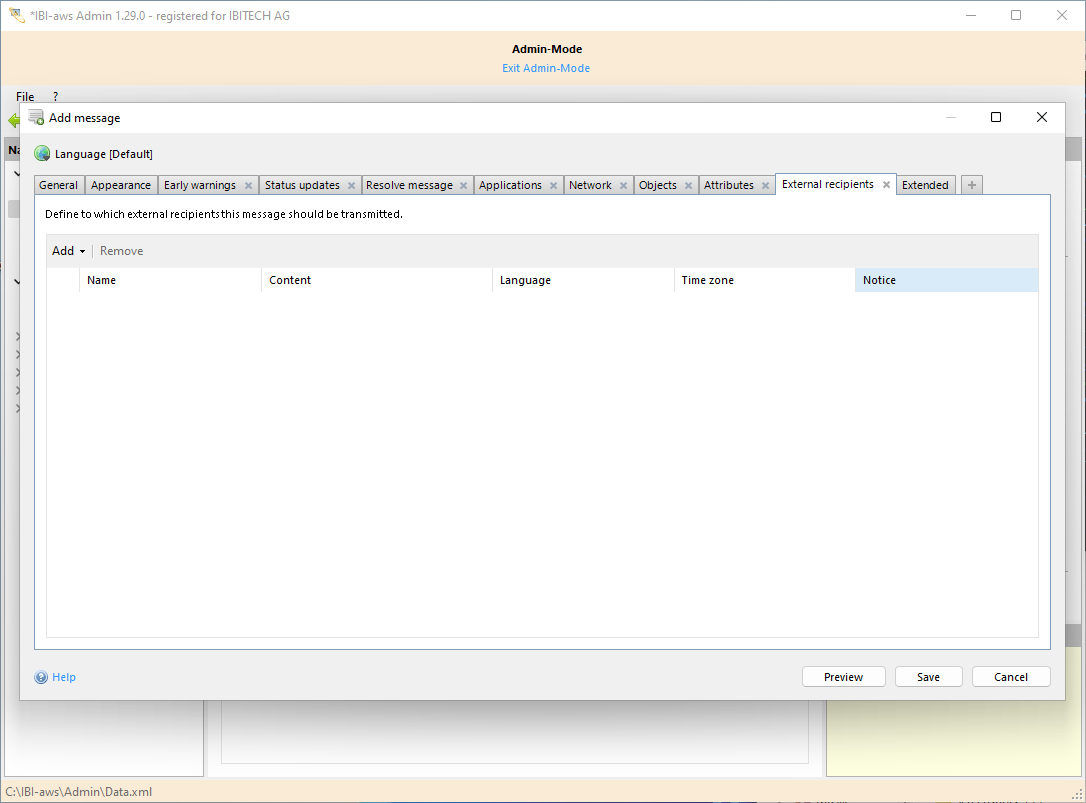Close the Status updates tab
1086x803 pixels.
351,186
